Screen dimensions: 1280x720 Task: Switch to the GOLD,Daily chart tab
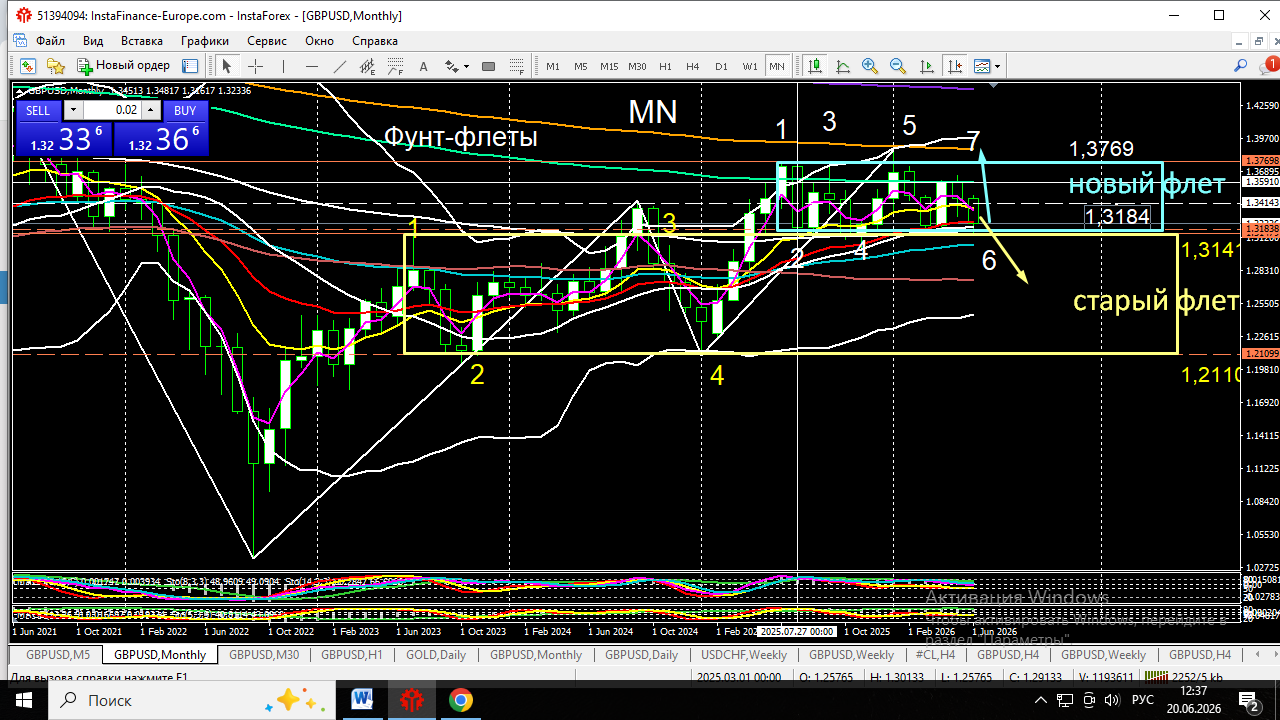click(436, 655)
